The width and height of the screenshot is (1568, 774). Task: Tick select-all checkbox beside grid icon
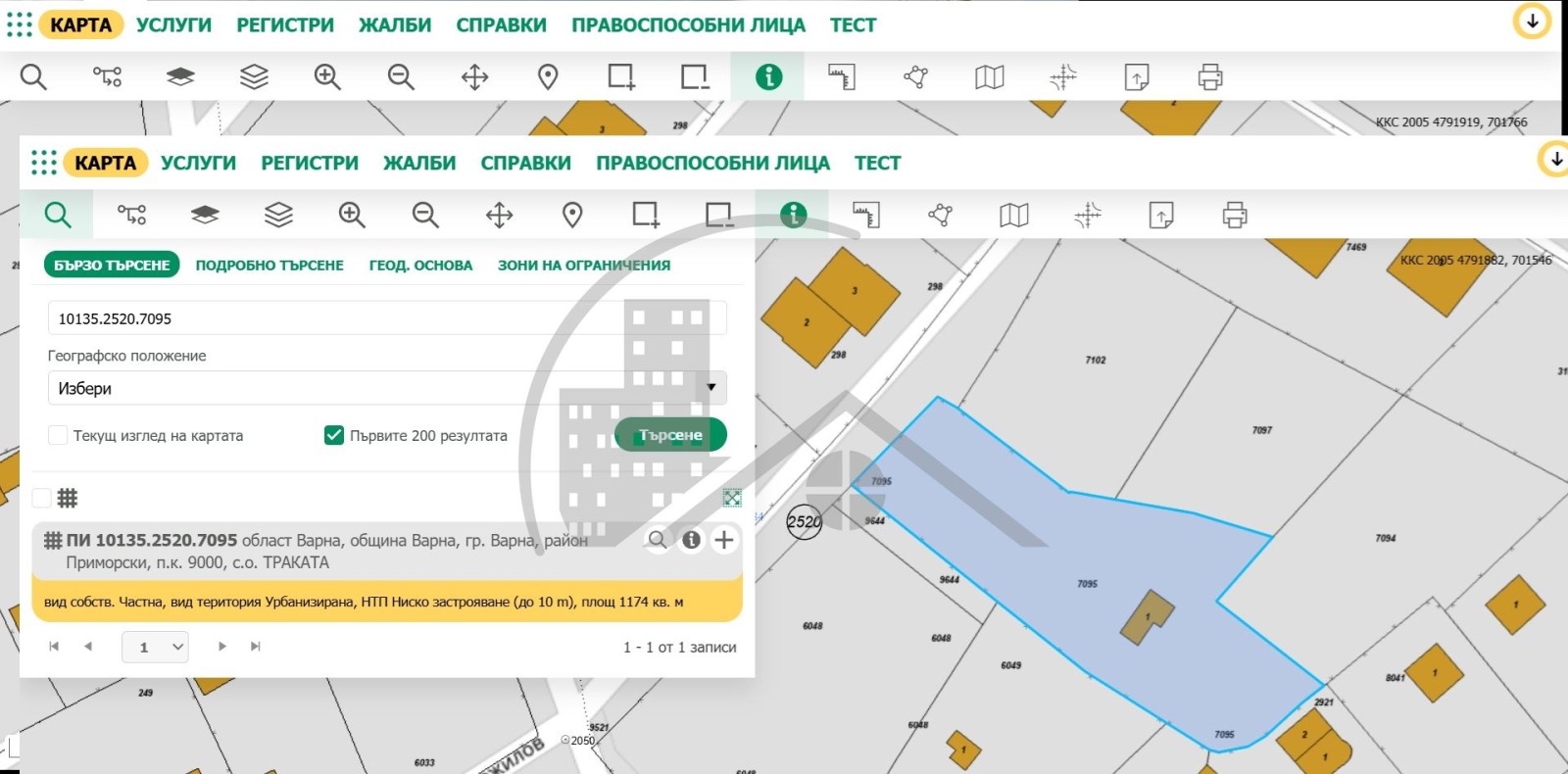click(42, 498)
